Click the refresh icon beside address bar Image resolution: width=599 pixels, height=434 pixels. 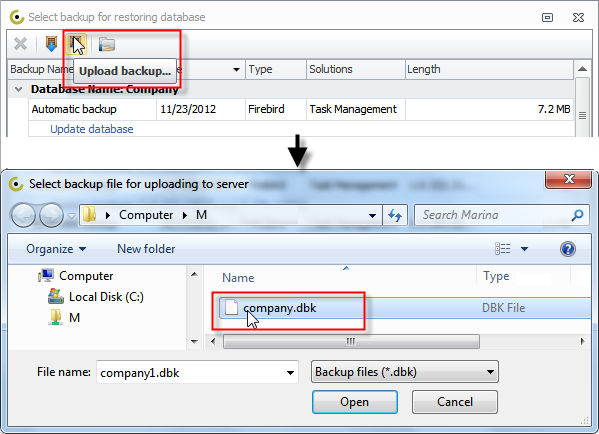395,215
